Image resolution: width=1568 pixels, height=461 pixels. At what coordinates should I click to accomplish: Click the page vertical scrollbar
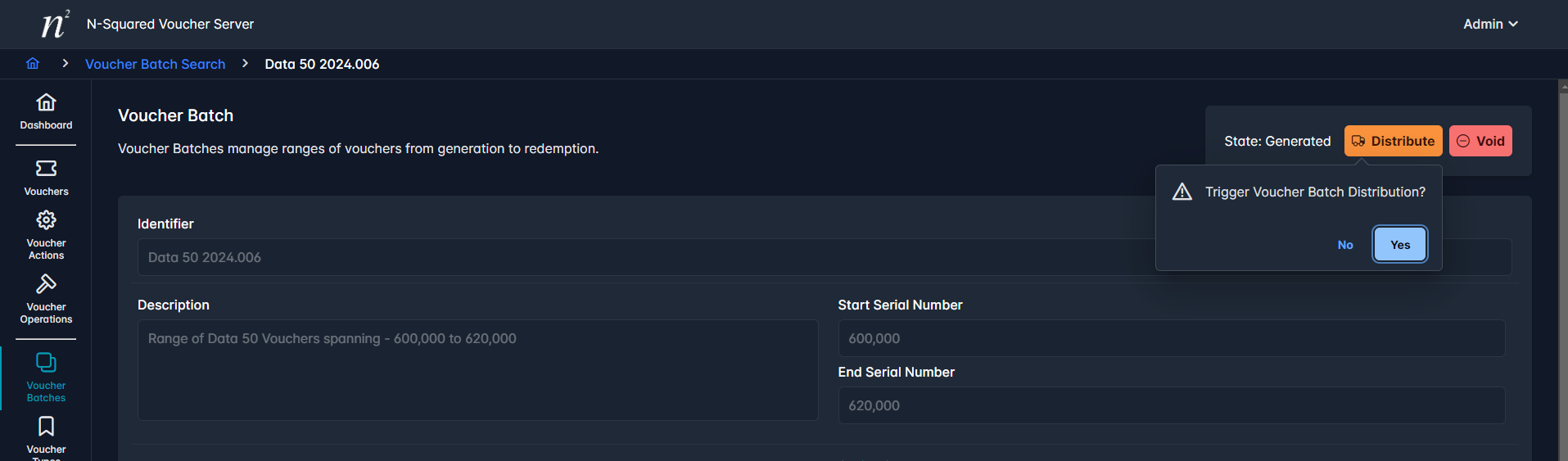[1562, 270]
